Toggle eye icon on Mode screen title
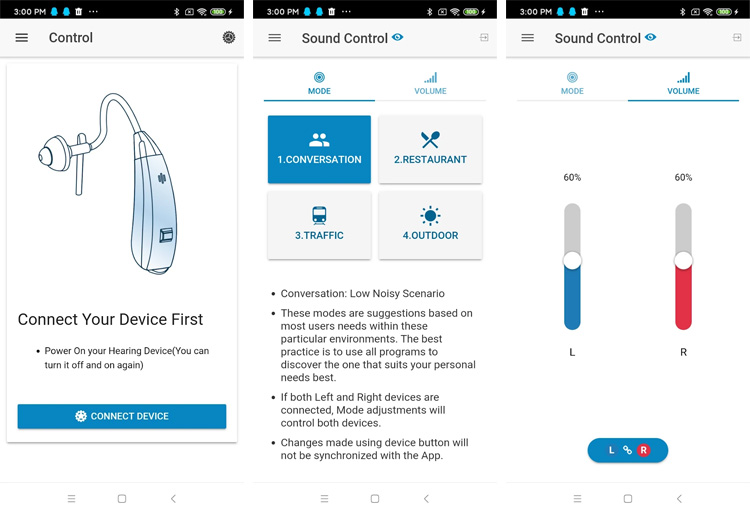This screenshot has width=750, height=515. click(x=397, y=37)
